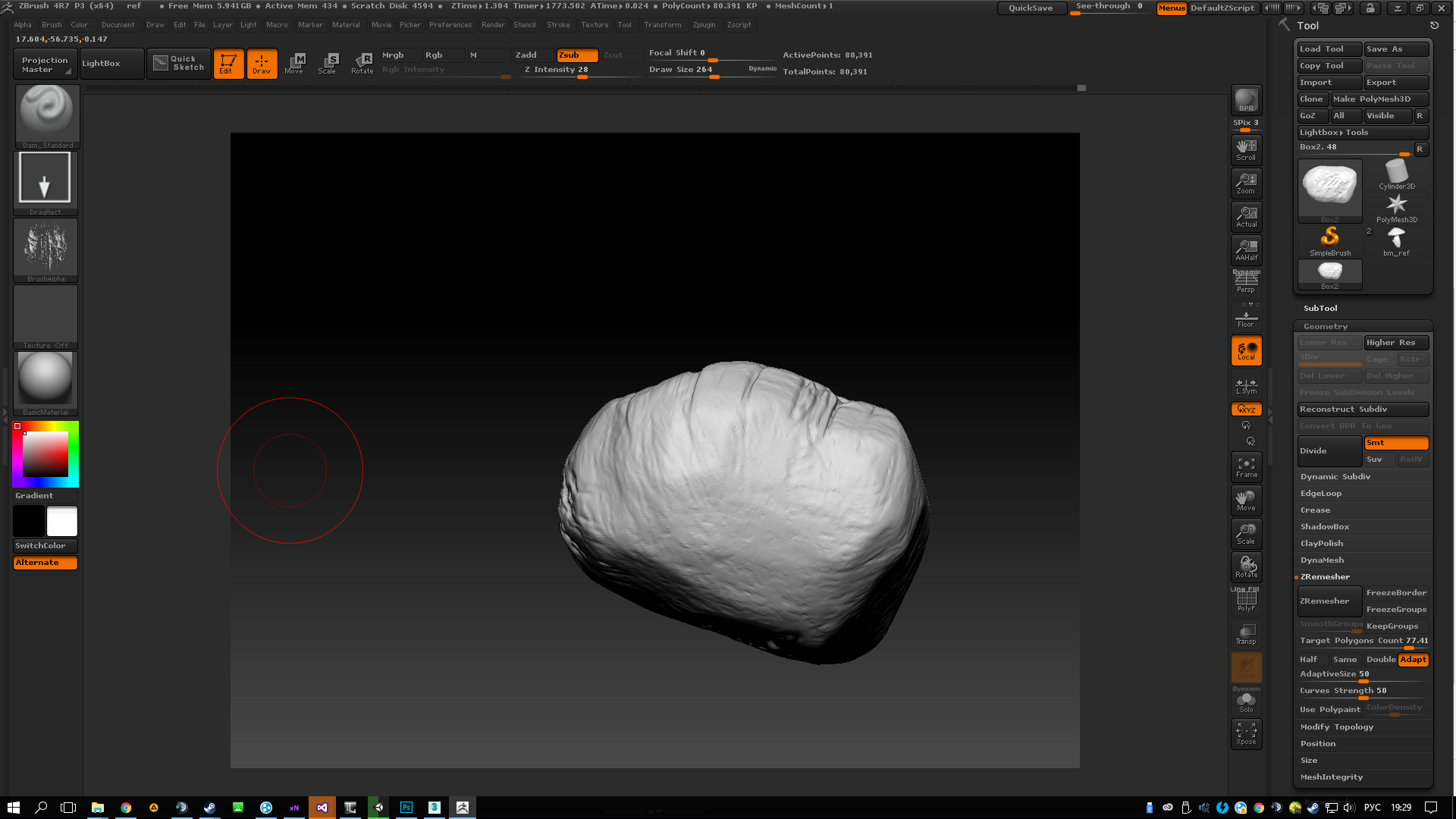Click the Divide button
The image size is (1456, 819).
(1329, 451)
